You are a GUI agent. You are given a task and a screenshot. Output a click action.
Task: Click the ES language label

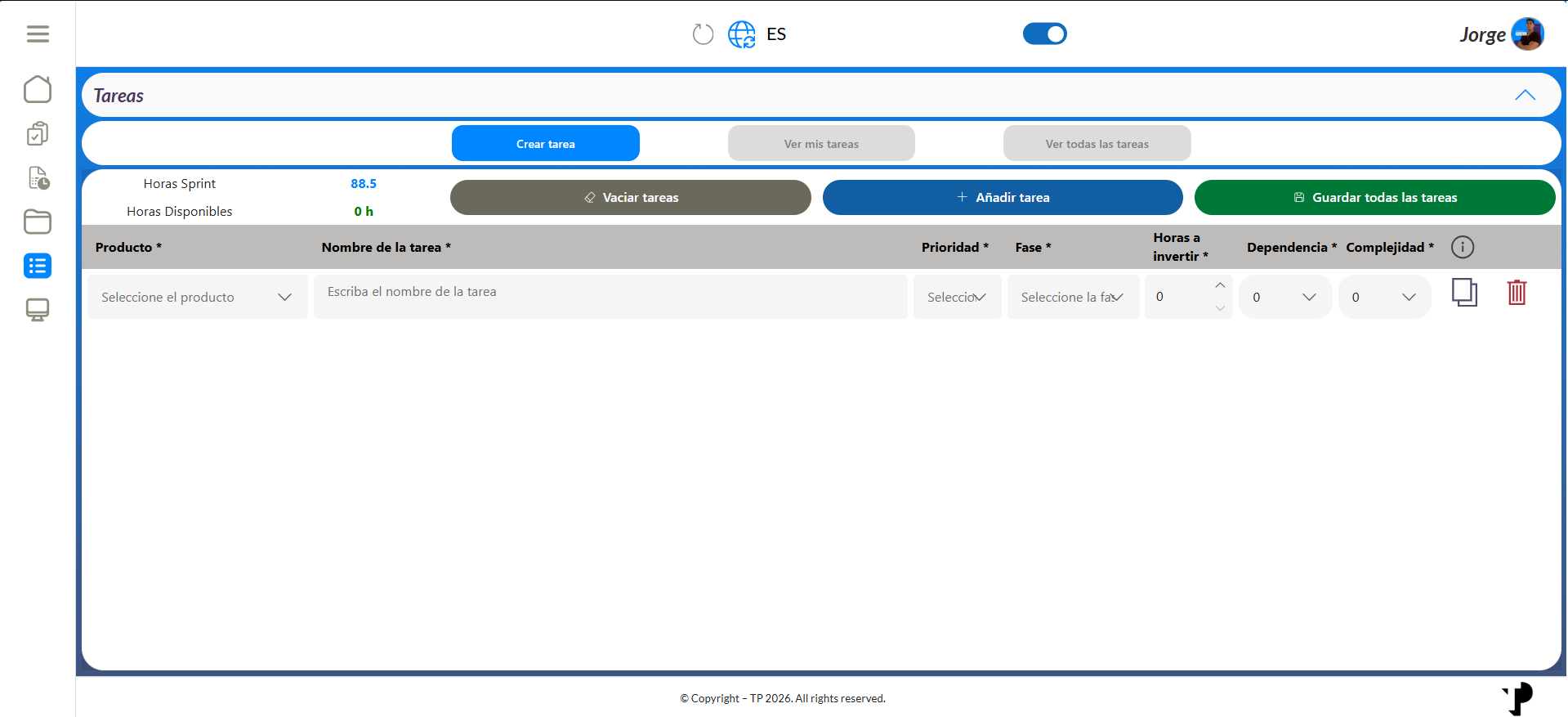pos(776,34)
